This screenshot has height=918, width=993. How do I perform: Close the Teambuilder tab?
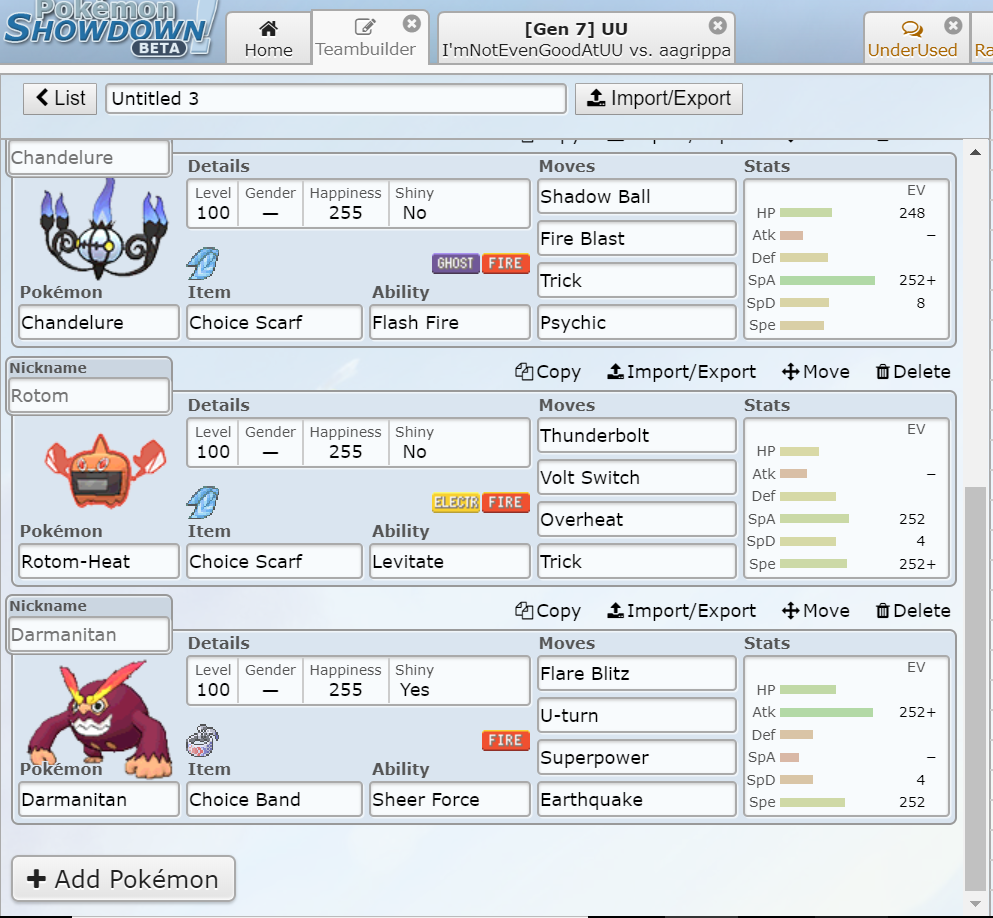pos(412,24)
